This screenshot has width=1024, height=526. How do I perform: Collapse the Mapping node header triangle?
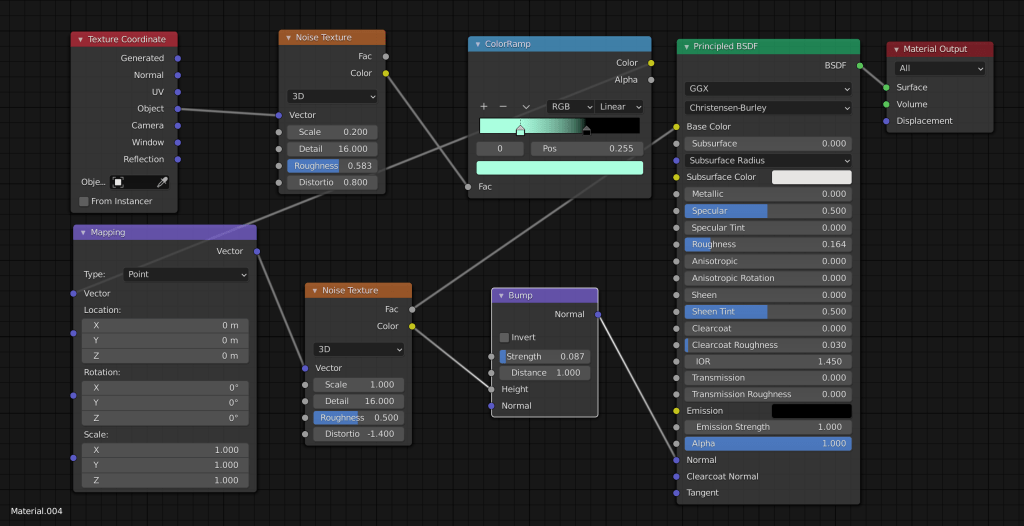(82, 232)
